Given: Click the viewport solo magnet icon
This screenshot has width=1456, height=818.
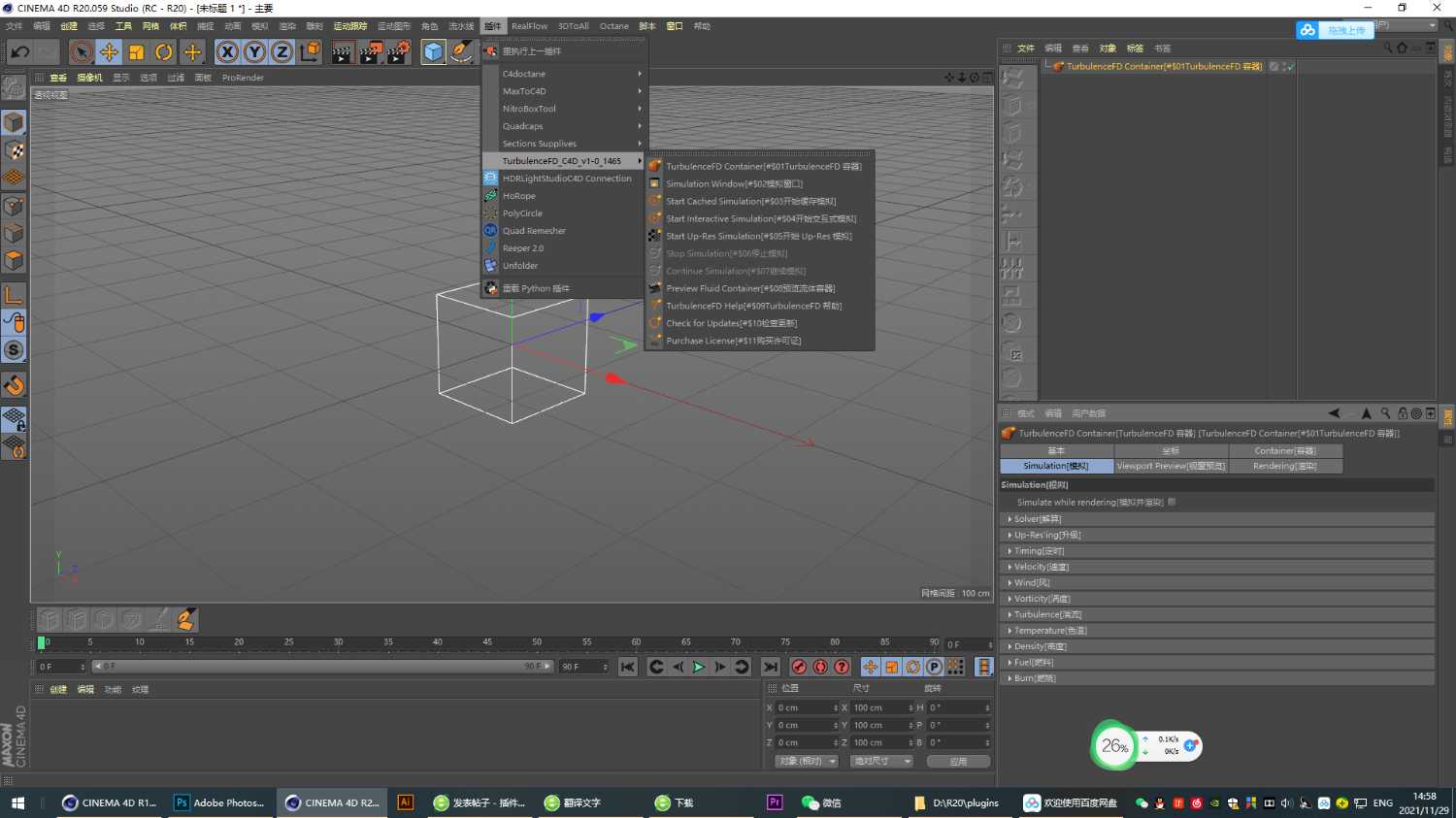Looking at the screenshot, I should [x=14, y=385].
